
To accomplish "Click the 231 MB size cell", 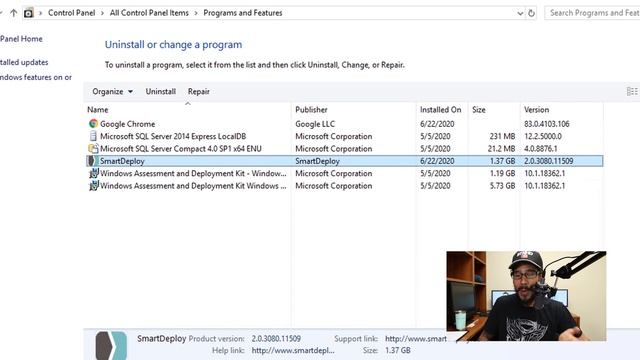I will pyautogui.click(x=502, y=136).
